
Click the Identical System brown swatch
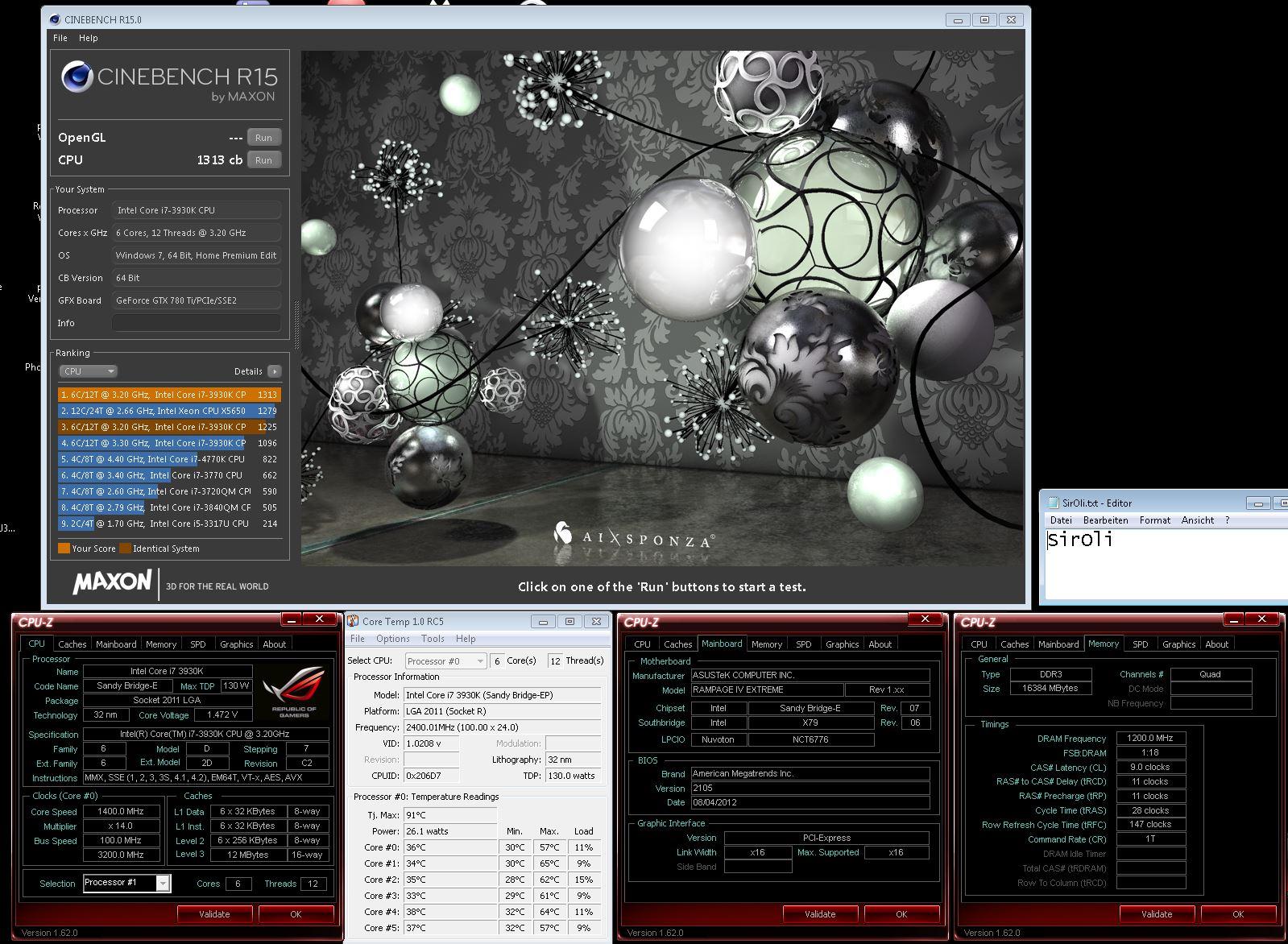click(125, 549)
